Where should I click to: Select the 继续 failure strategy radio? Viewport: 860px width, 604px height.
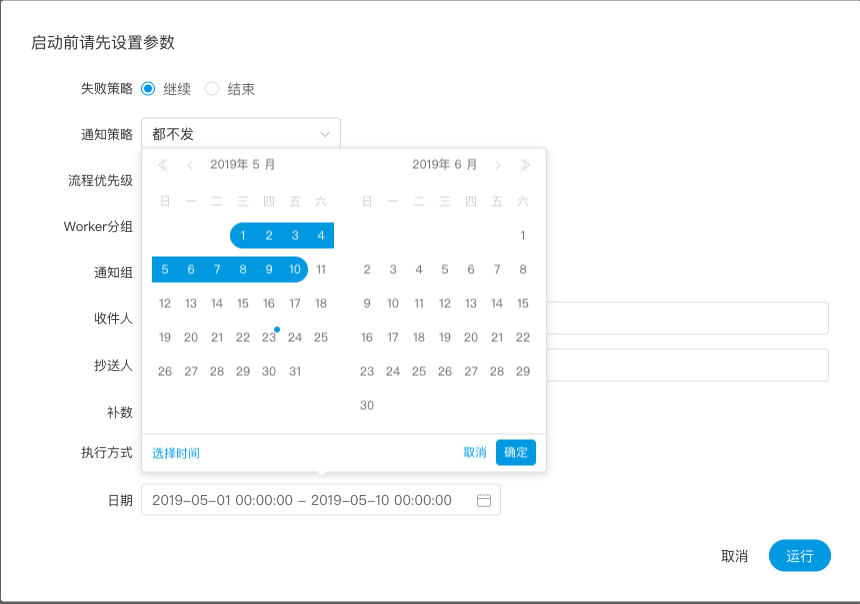tap(149, 89)
